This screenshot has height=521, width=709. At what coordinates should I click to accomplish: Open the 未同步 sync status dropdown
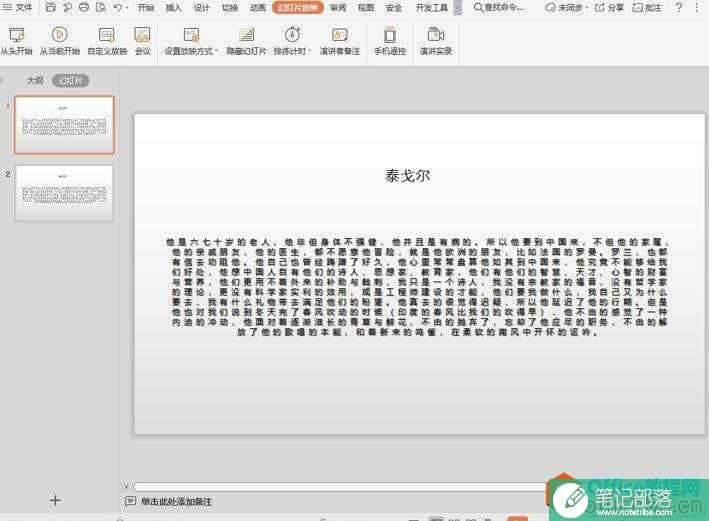[566, 8]
